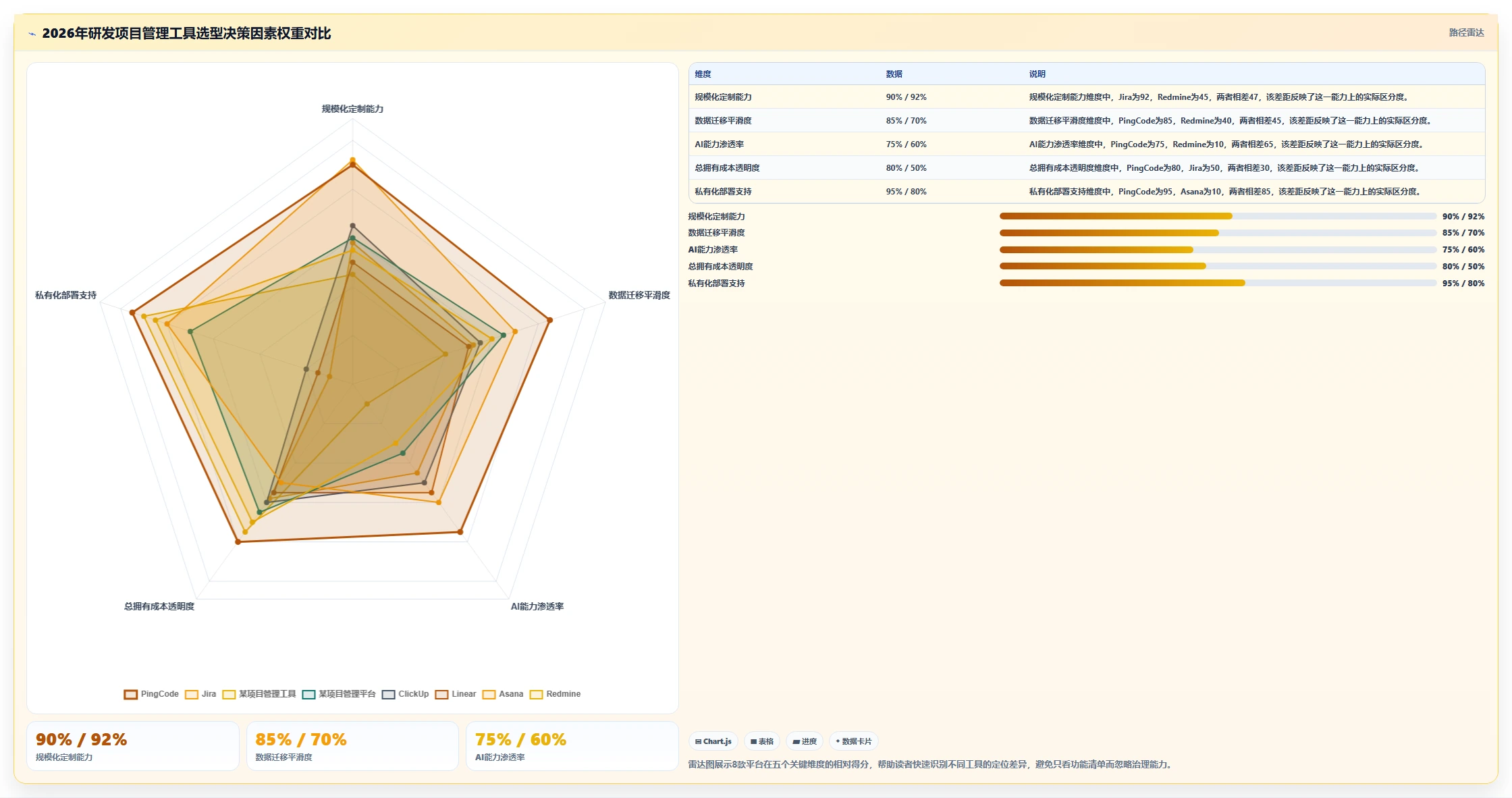Click radar axis label 数据迁移平滑度
This screenshot has height=798, width=1512.
(x=639, y=295)
